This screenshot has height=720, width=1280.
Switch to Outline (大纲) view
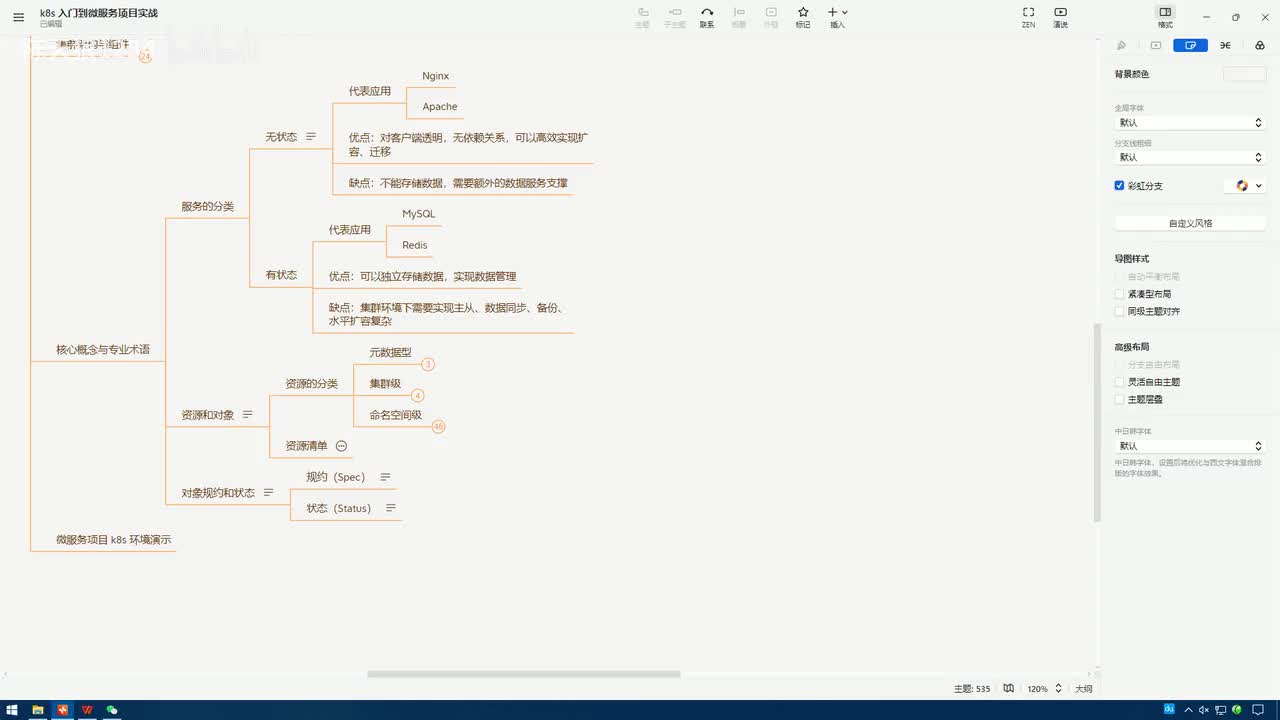pyautogui.click(x=1083, y=689)
